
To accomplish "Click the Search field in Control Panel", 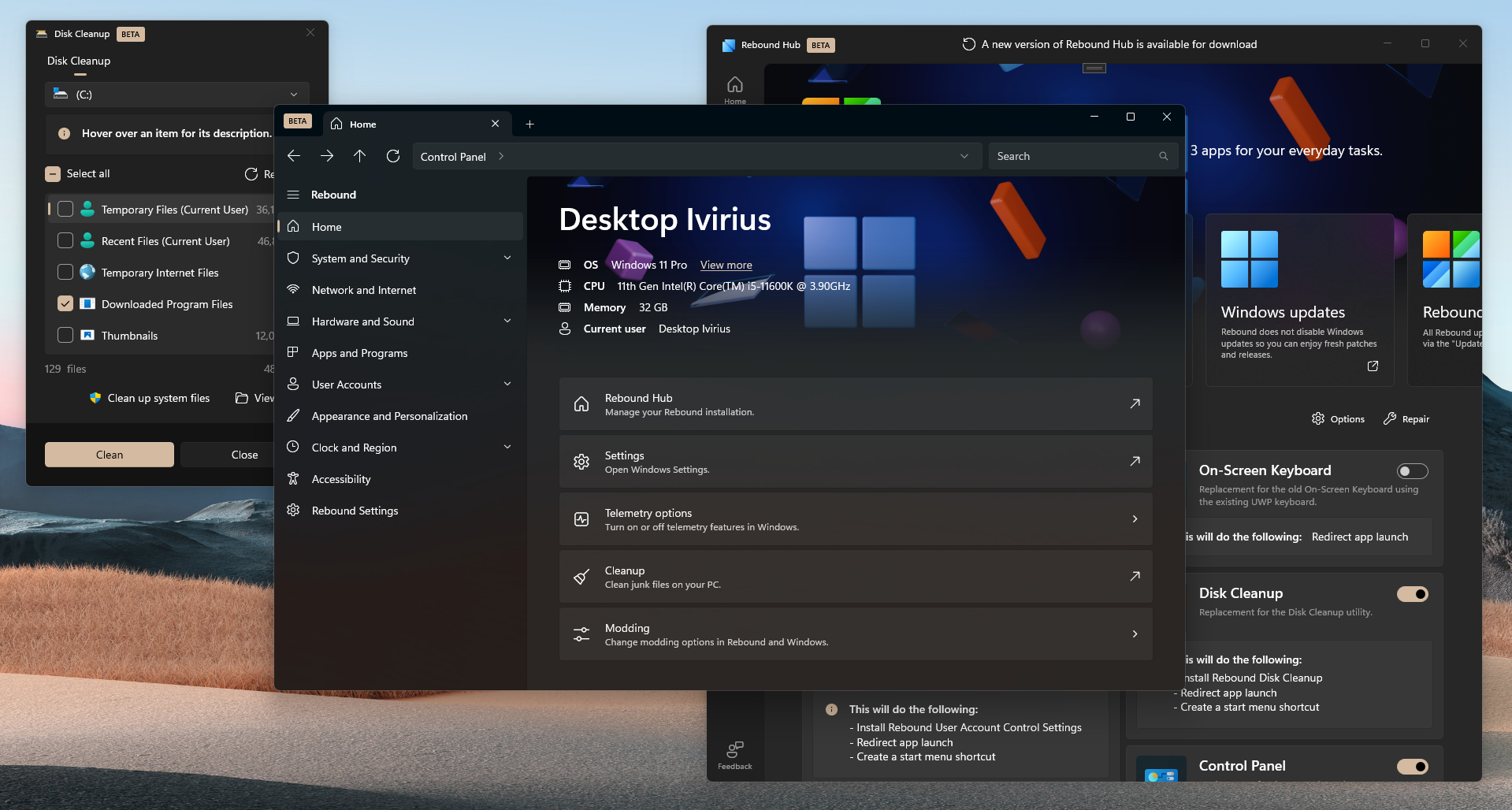I will tap(1083, 156).
